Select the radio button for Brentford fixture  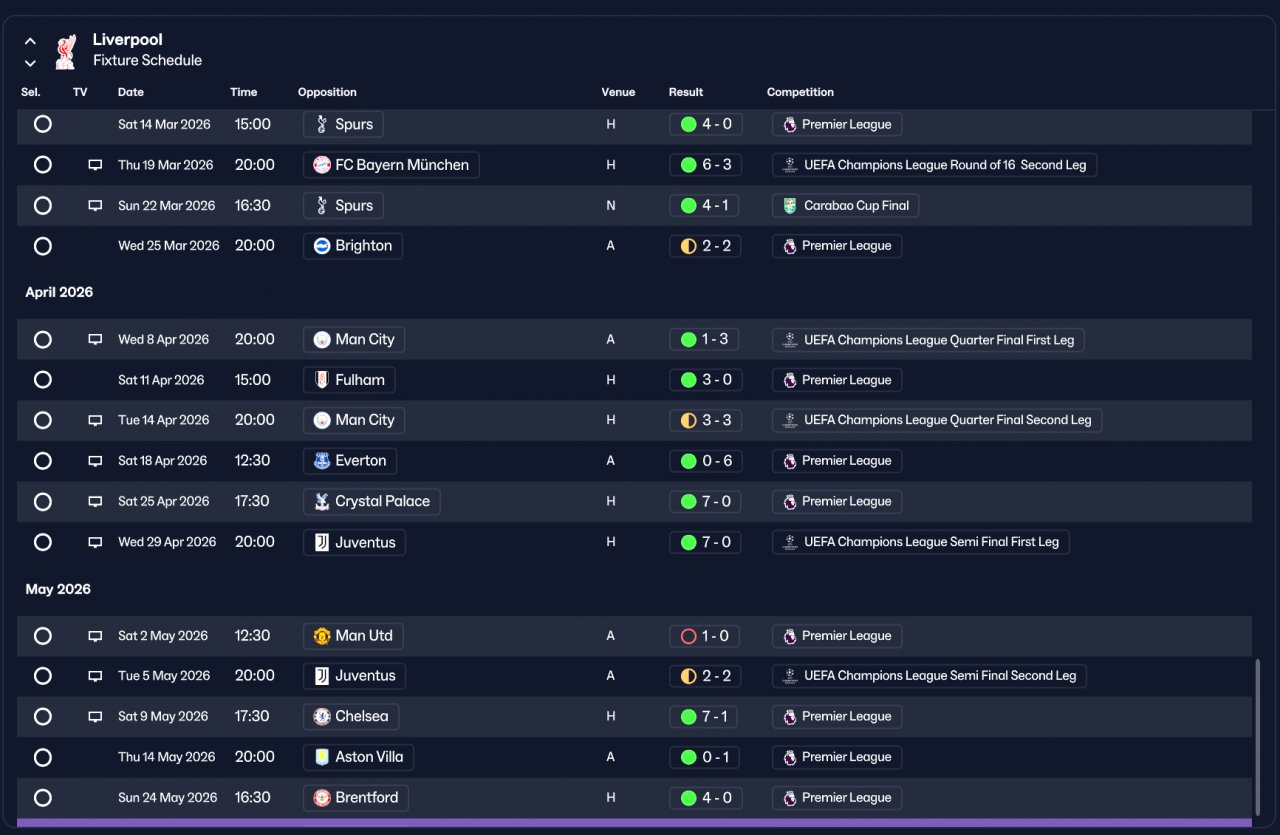click(x=42, y=798)
